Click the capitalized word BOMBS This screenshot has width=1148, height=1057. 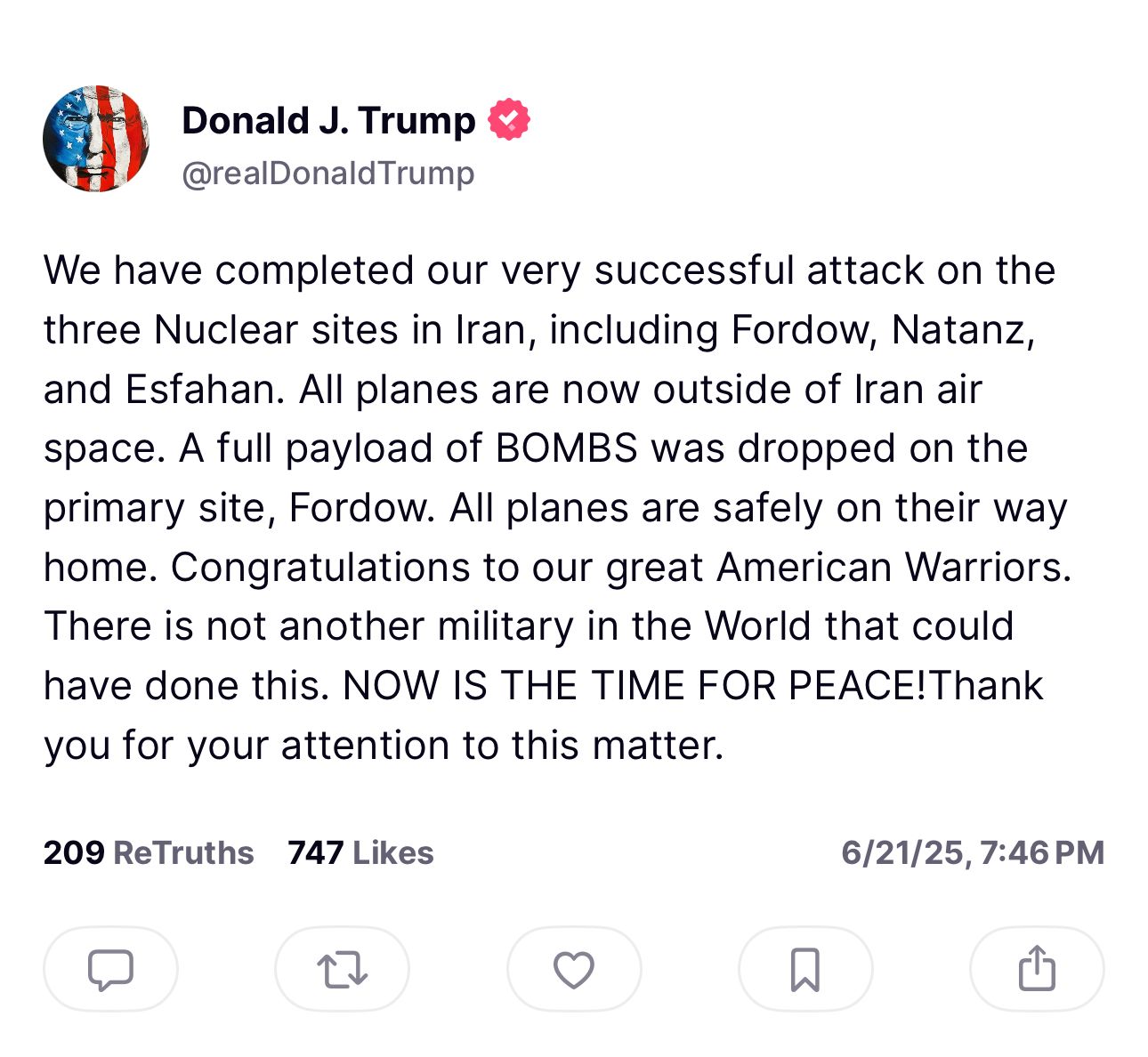[567, 448]
